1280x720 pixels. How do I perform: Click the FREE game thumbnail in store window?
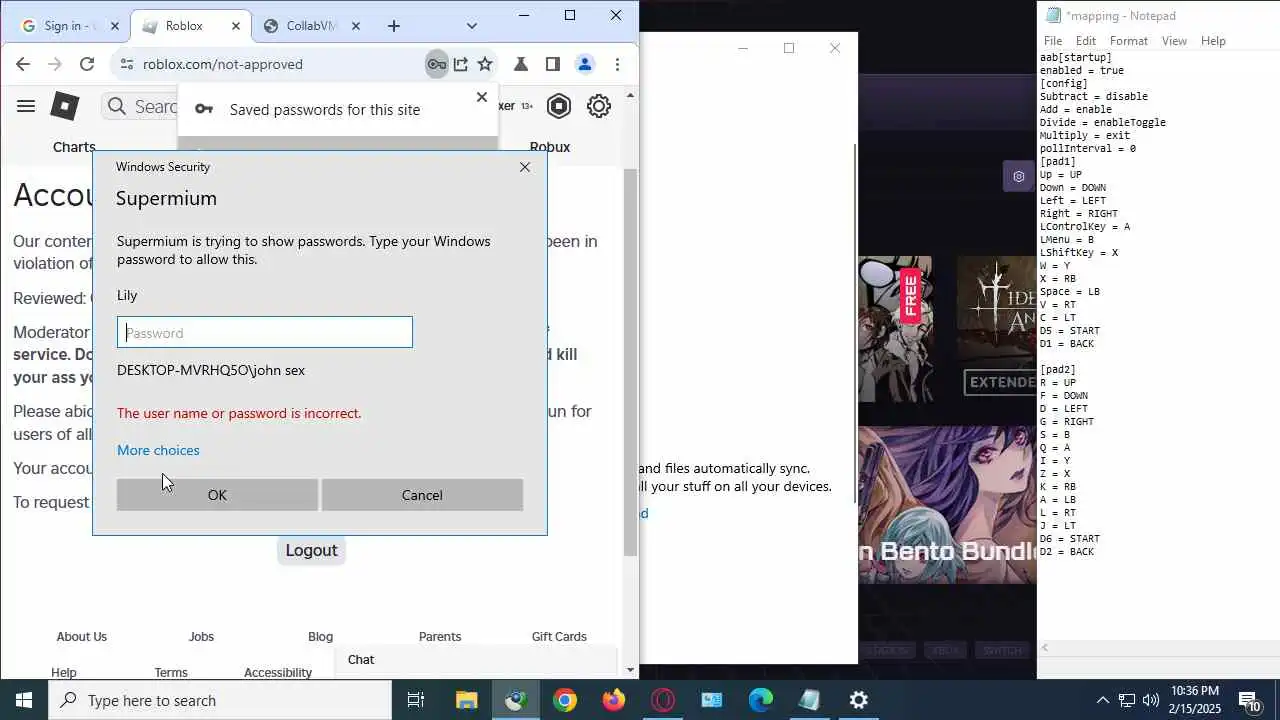(x=895, y=329)
